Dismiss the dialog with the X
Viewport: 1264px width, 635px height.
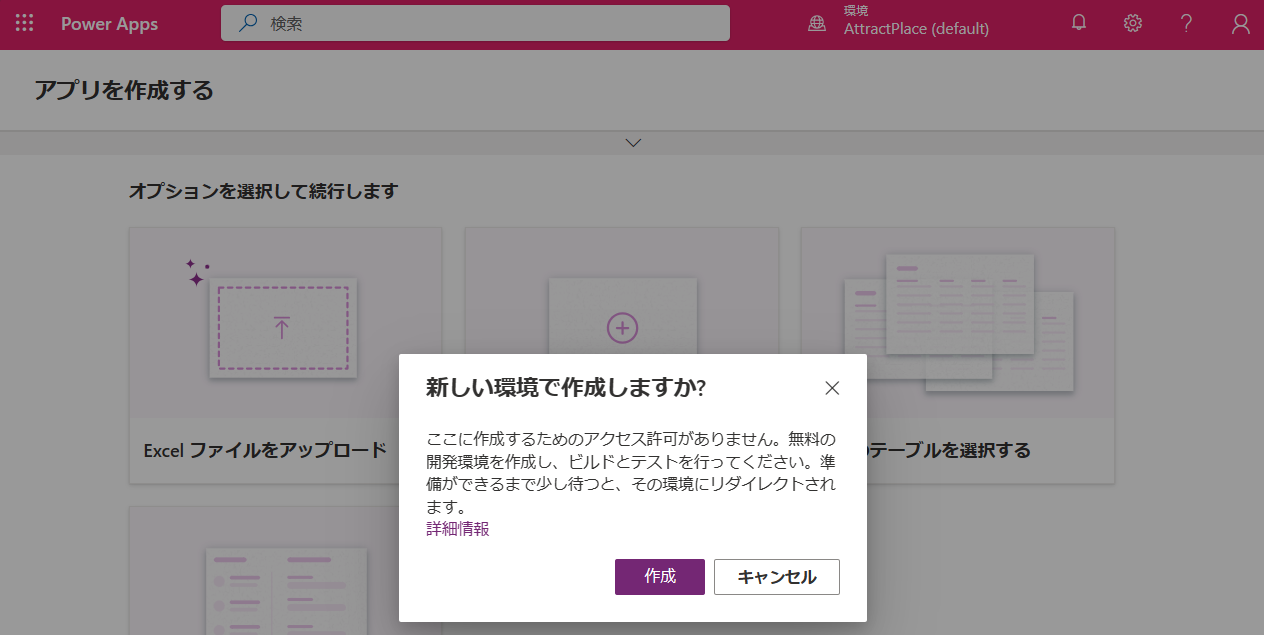coord(833,388)
